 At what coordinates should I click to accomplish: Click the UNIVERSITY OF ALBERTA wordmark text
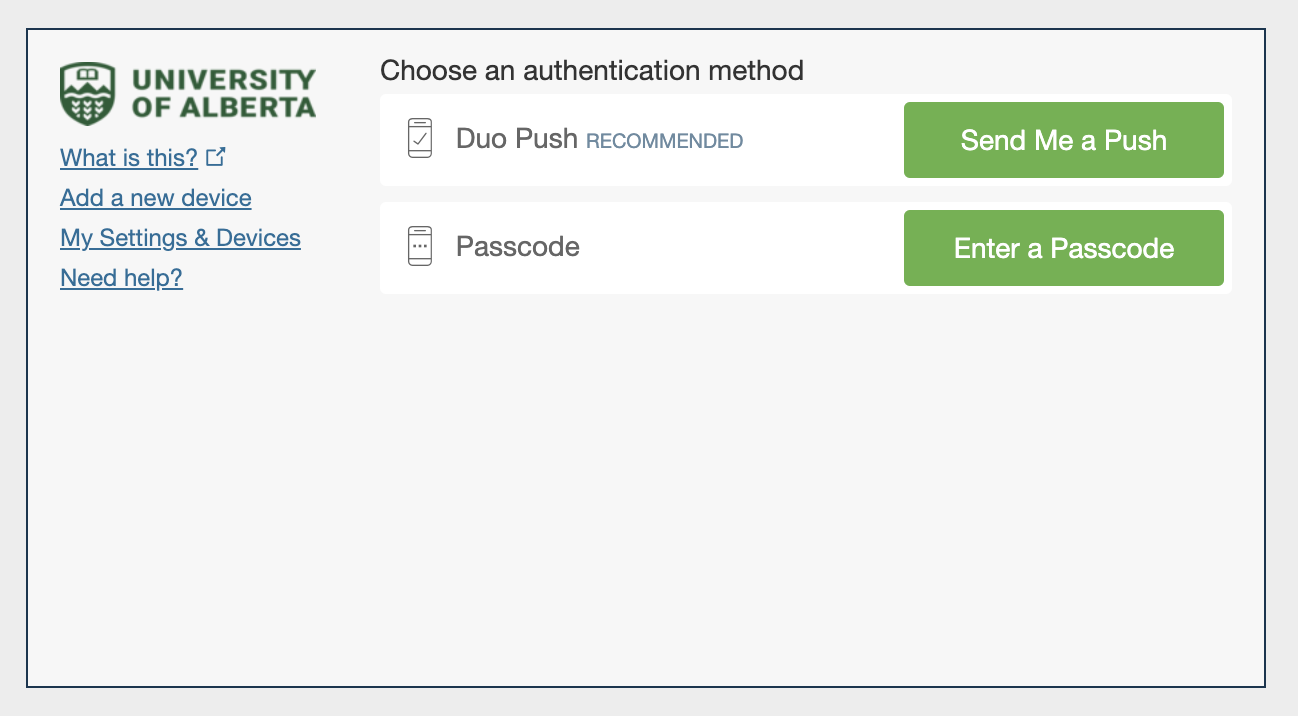[224, 91]
